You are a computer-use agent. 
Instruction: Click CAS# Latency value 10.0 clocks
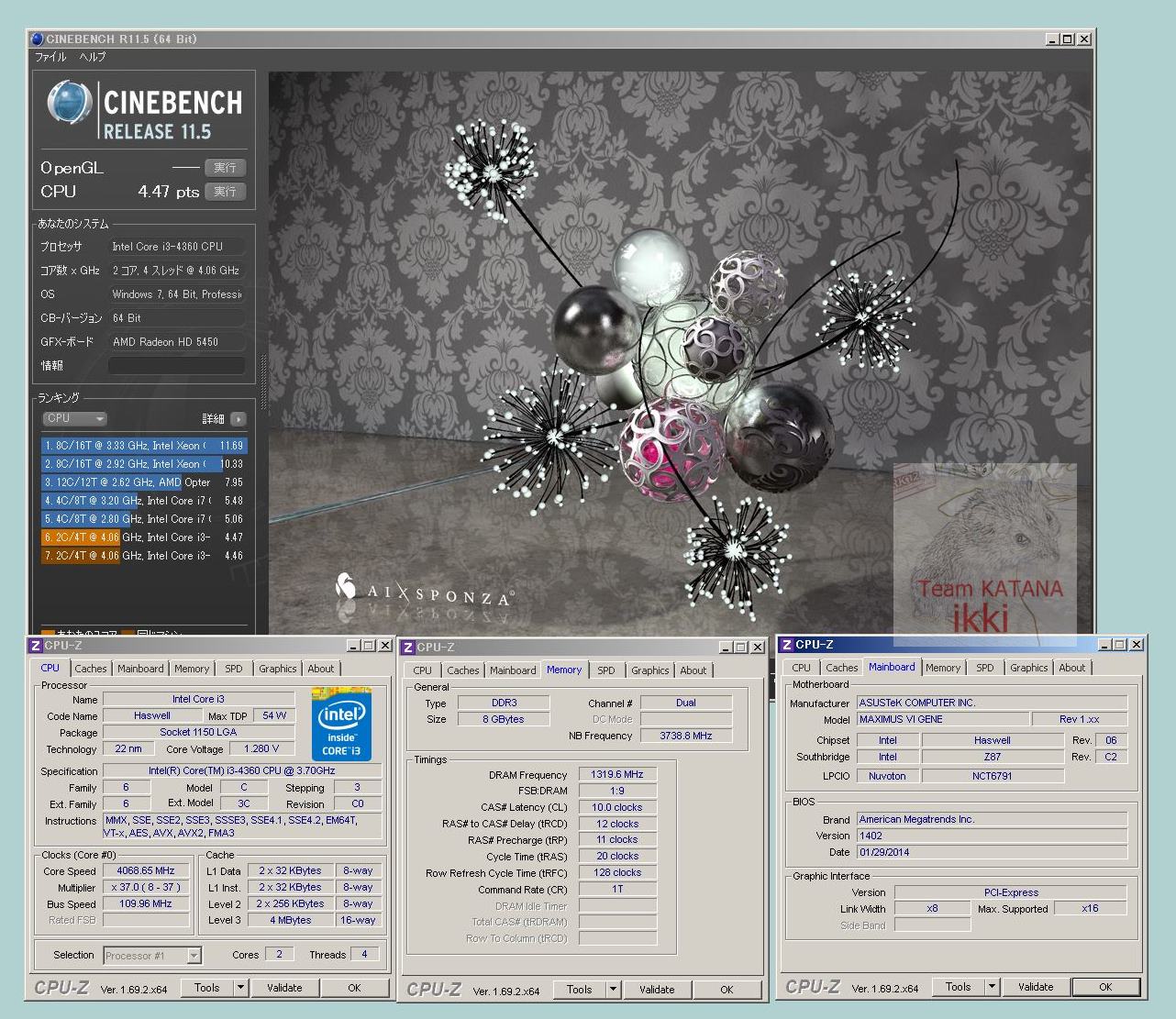pyautogui.click(x=617, y=808)
